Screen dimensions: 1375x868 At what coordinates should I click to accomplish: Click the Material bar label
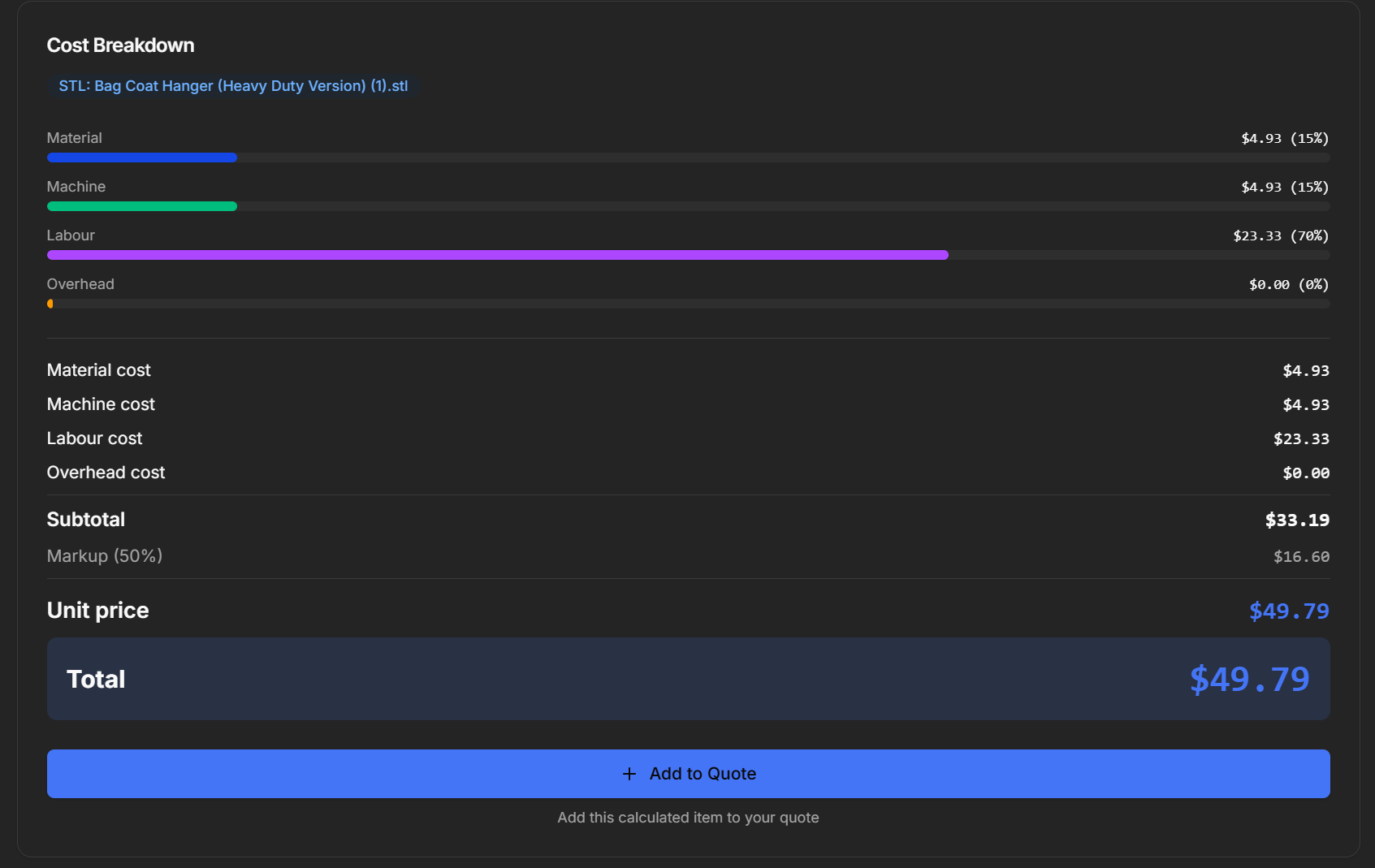click(75, 138)
